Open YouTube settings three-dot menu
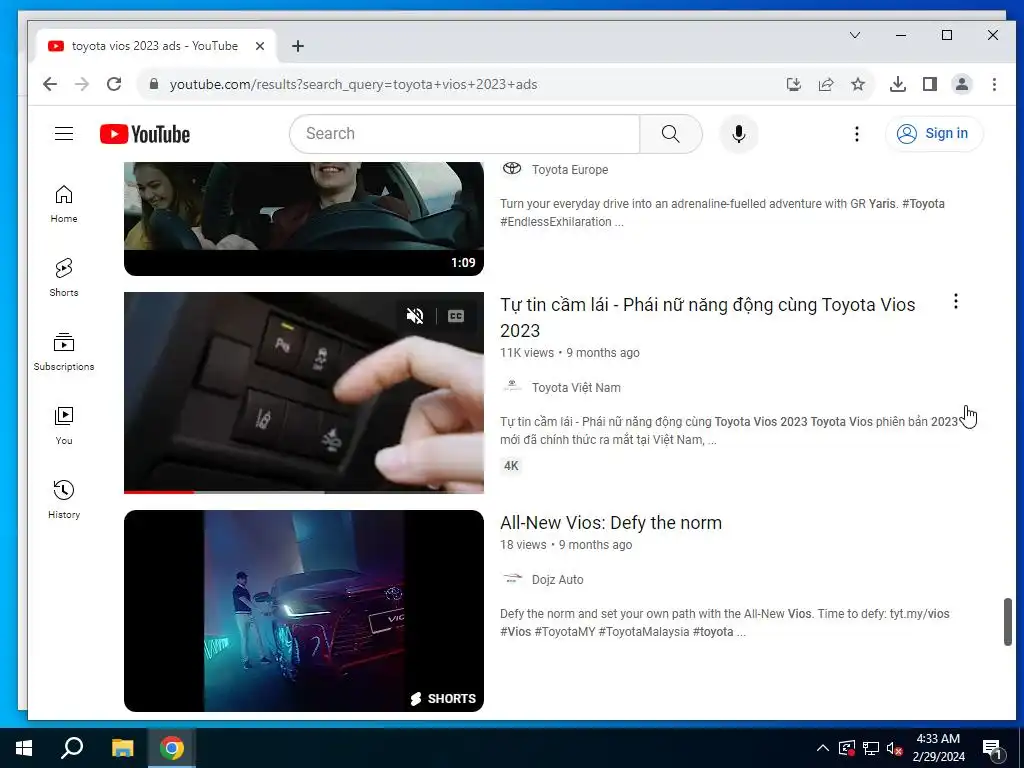This screenshot has height=768, width=1024. point(857,134)
